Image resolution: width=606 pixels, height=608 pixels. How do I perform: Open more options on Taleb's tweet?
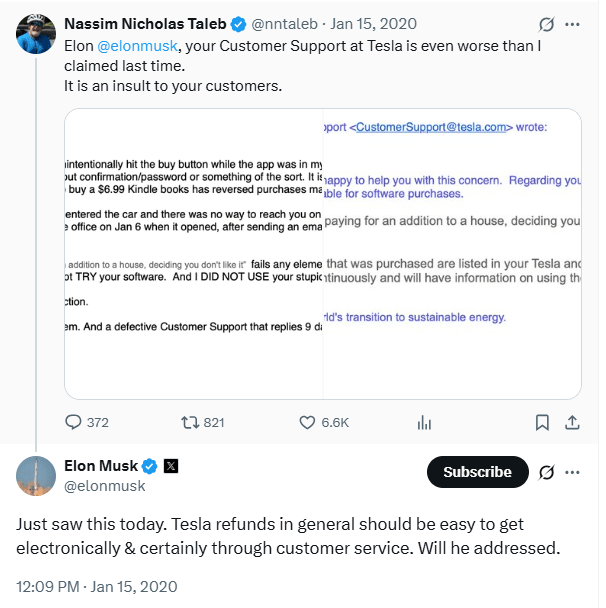[572, 23]
